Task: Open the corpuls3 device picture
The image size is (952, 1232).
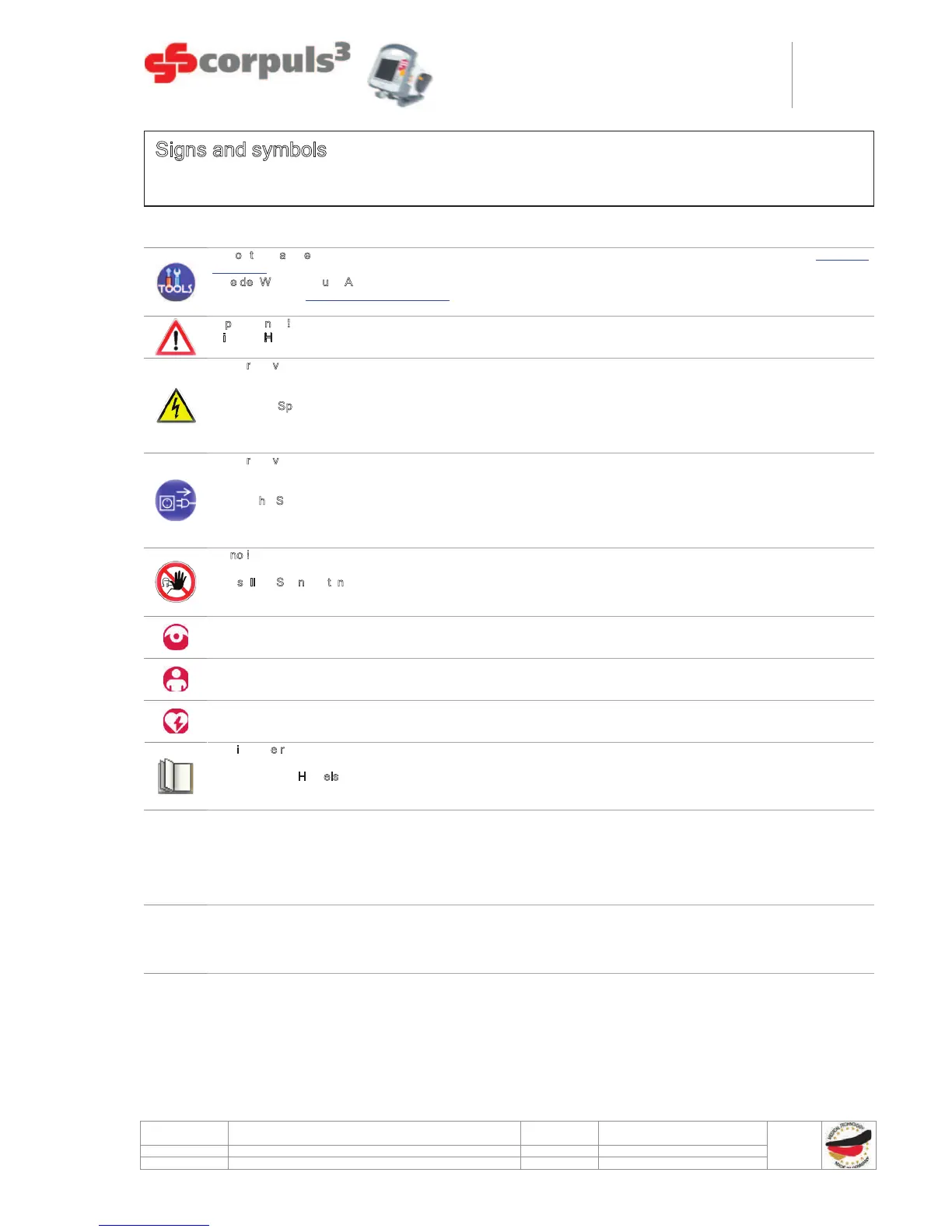Action: (400, 75)
